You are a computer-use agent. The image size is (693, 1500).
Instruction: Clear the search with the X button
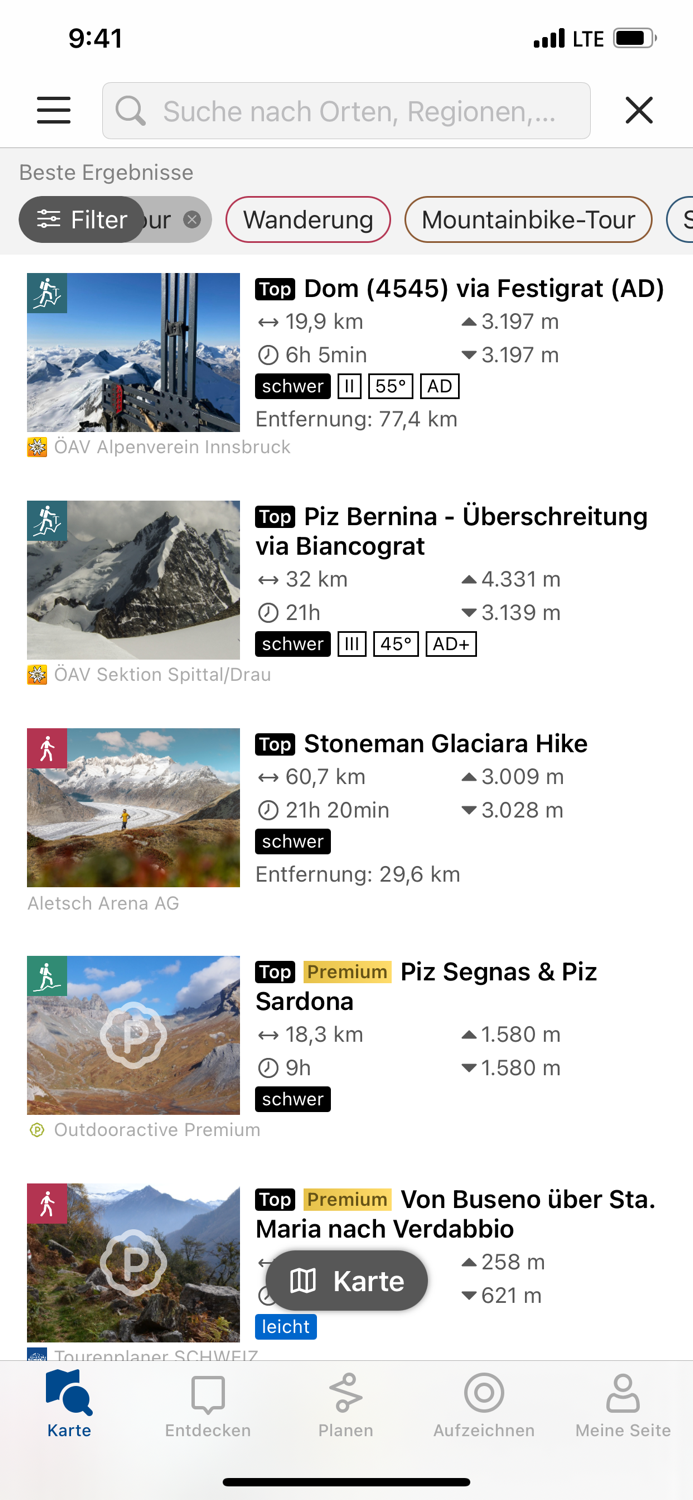point(639,110)
